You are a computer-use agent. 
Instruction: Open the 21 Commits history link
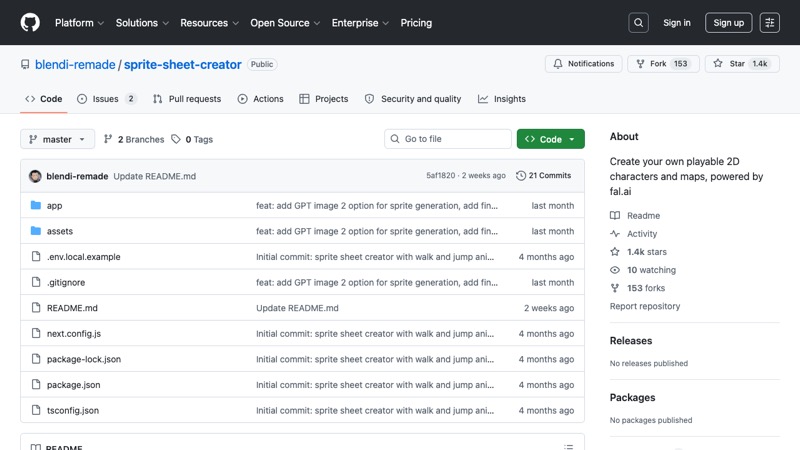(543, 176)
